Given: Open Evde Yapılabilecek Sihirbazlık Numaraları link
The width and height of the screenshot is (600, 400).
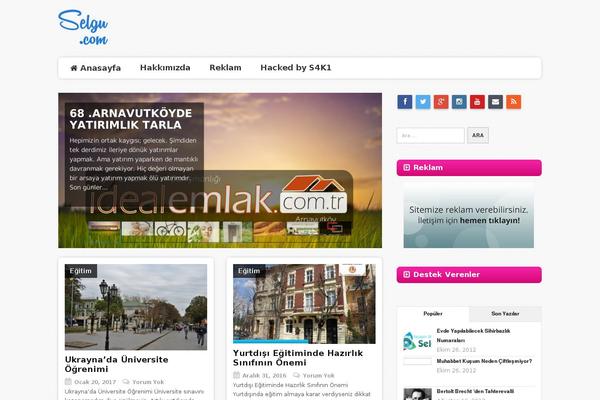Looking at the screenshot, I should (473, 335).
